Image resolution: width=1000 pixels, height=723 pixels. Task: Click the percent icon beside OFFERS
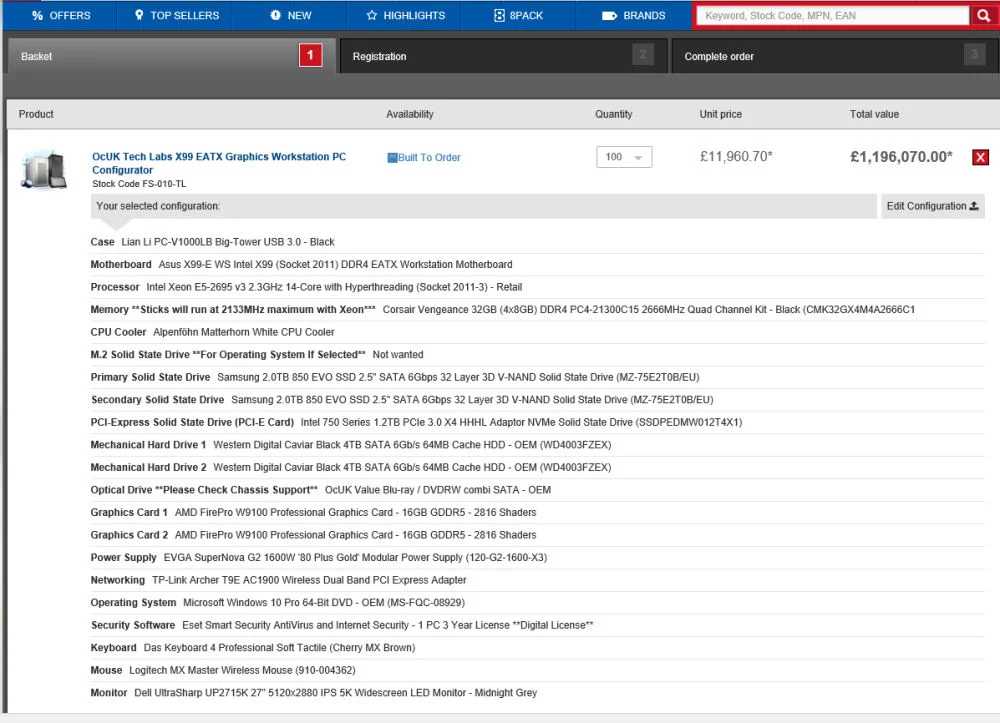click(38, 15)
